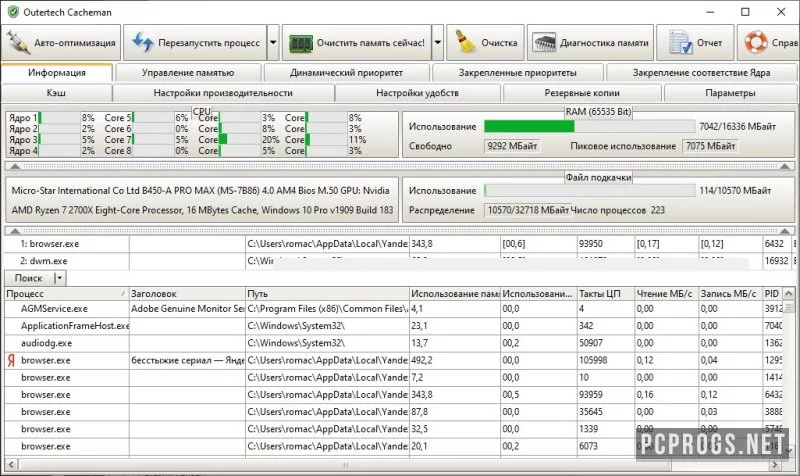Sort by the Чтение МБ/с column header
800x476 pixels.
[667, 294]
